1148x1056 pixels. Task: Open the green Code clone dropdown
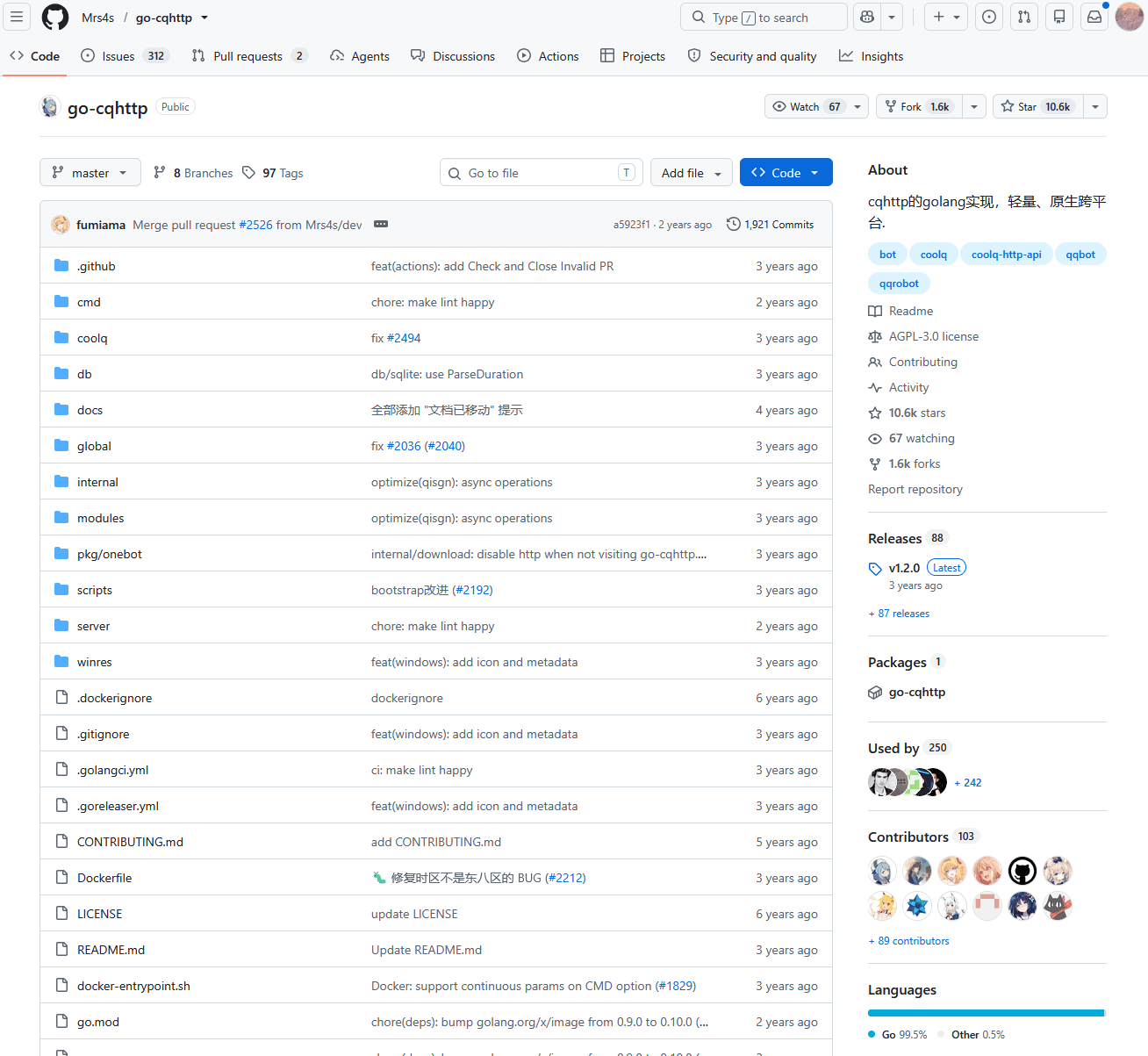(786, 173)
